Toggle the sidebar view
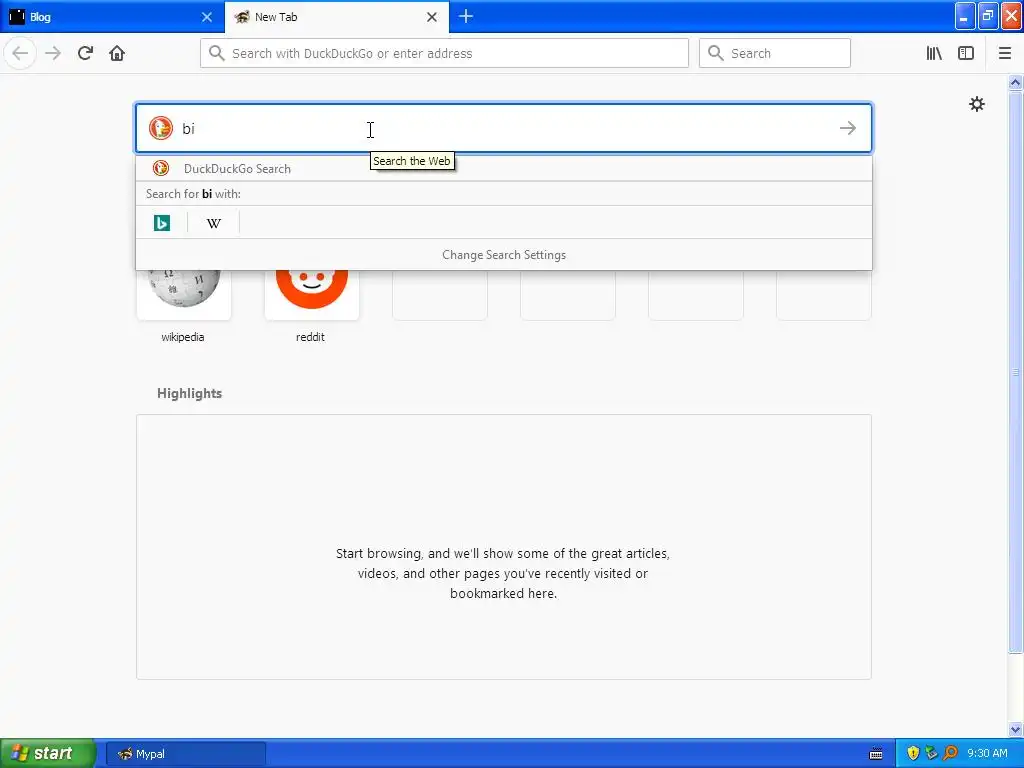The height and width of the screenshot is (768, 1024). click(x=966, y=53)
